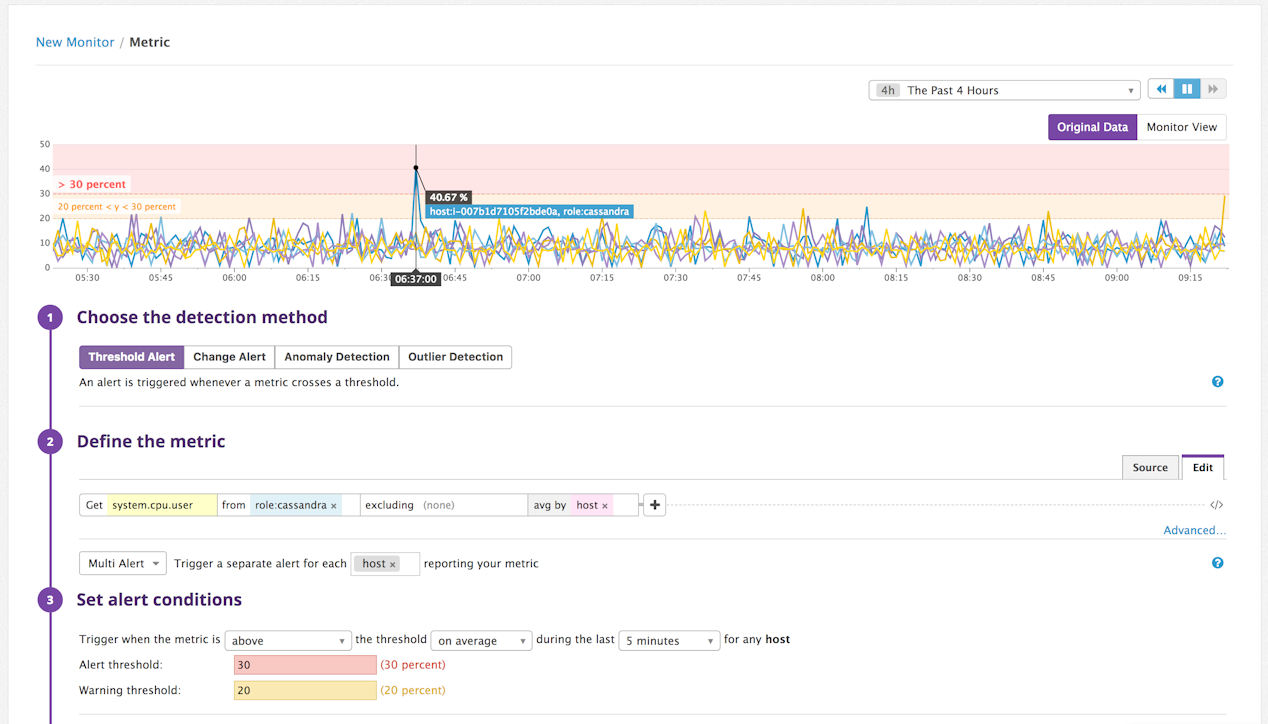The image size is (1268, 724).
Task: Pause the live graph updates
Action: click(1187, 90)
